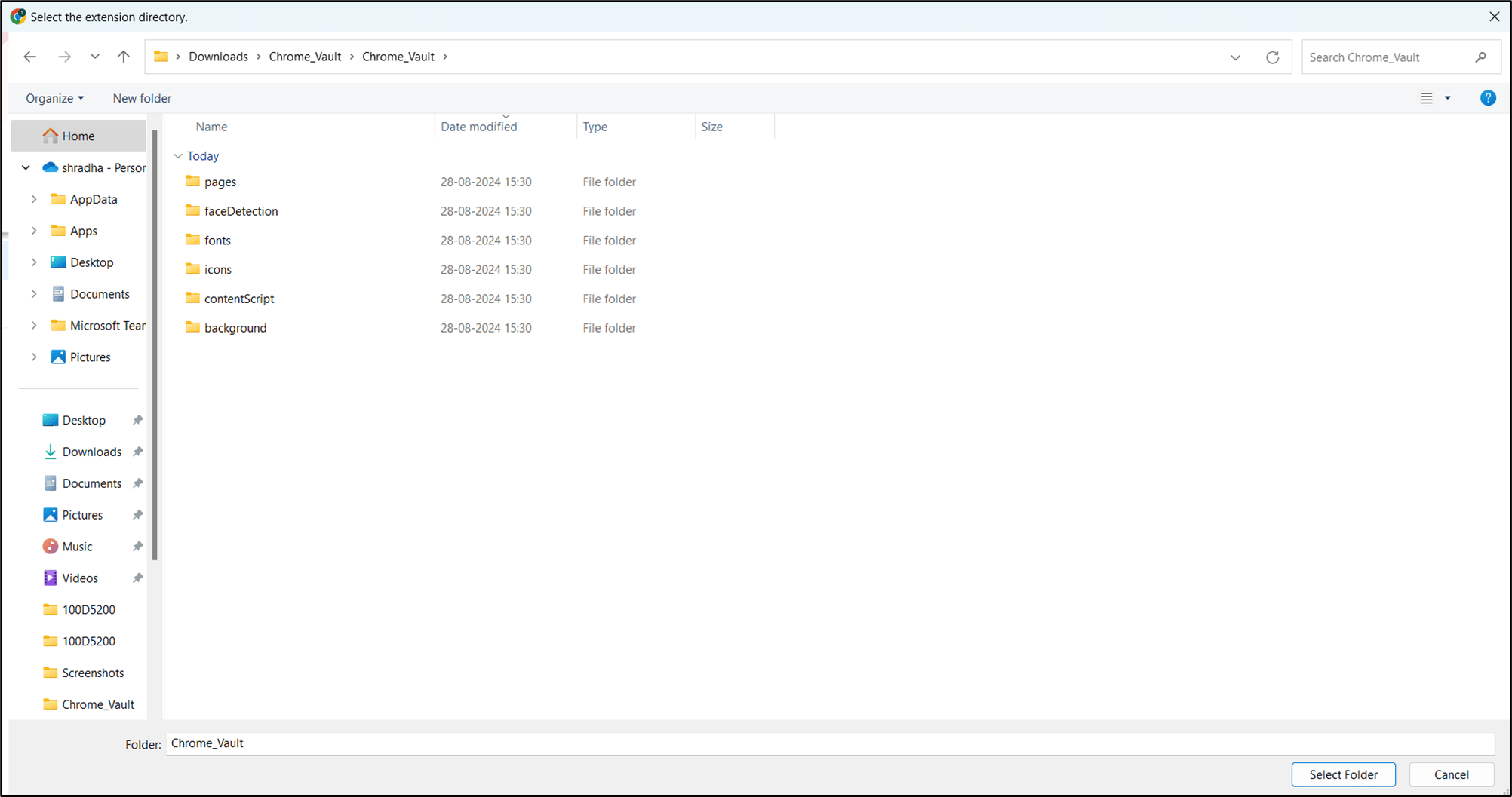This screenshot has width=1512, height=797.
Task: Cancel the extension directory dialog
Action: (1451, 774)
